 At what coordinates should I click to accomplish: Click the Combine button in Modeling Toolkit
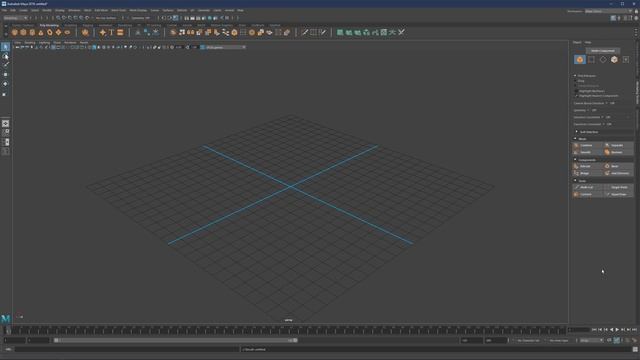(x=587, y=145)
